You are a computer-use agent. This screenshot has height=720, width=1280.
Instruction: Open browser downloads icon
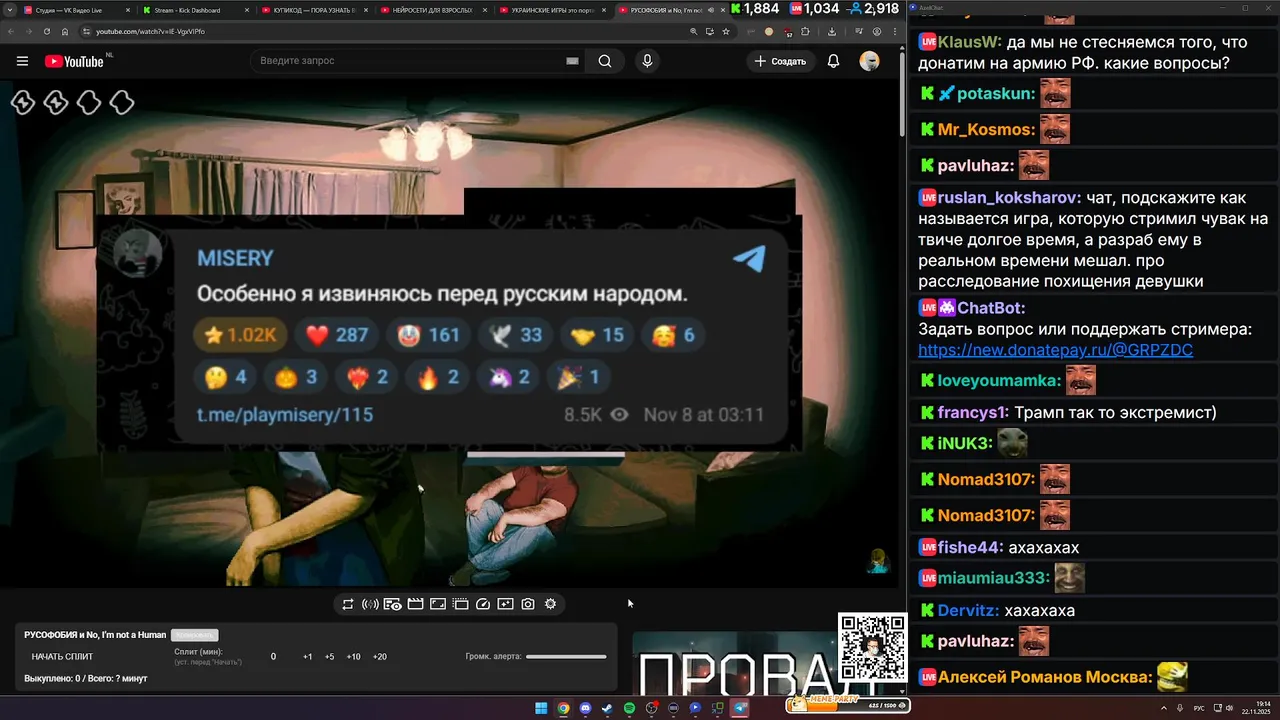point(832,31)
